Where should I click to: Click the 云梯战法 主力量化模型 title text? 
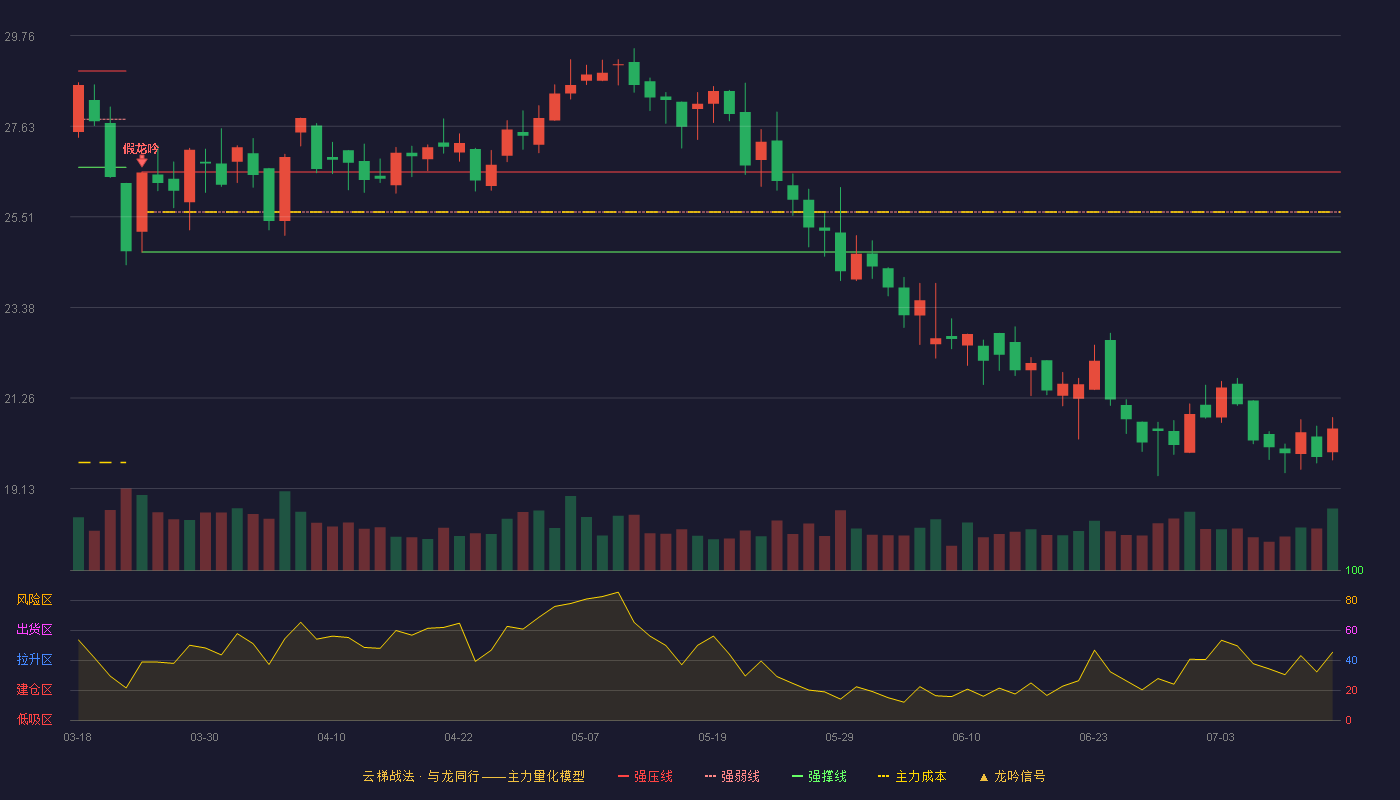coord(473,776)
